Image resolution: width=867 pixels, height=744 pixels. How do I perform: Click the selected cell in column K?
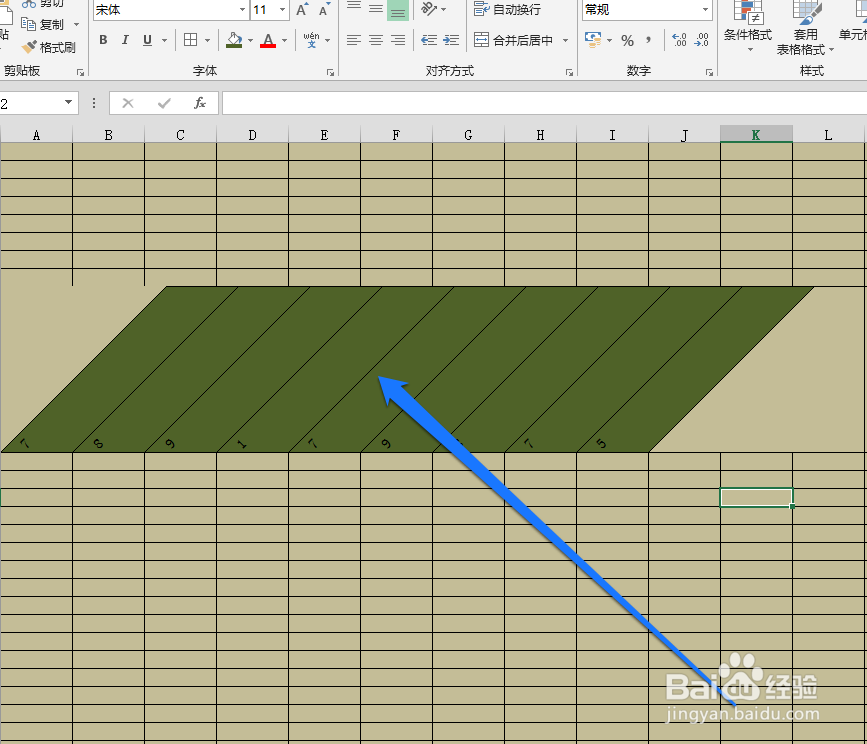tap(756, 497)
